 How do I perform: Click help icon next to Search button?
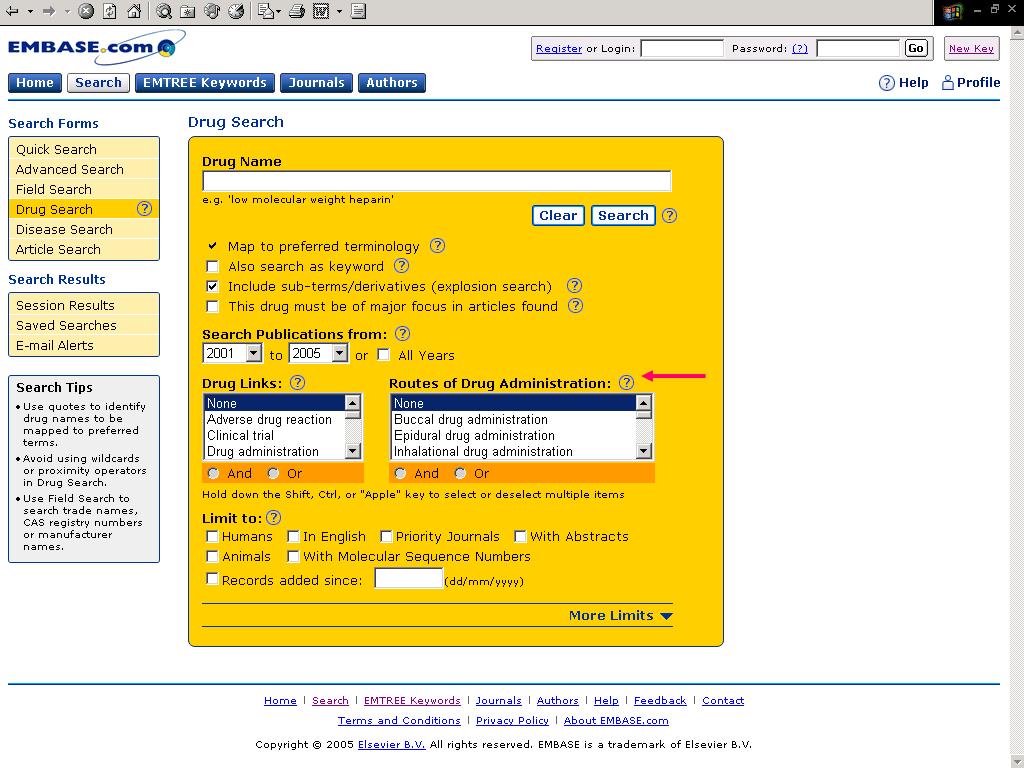click(669, 216)
